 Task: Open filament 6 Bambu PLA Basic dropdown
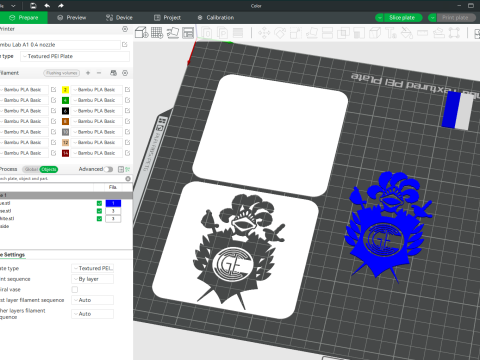point(97,111)
